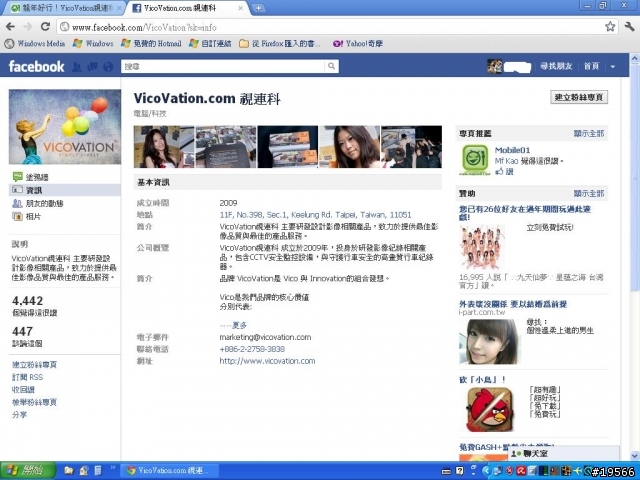The image size is (640, 480).
Task: Click 檢舉粉絲專頁 link in sidebar
Action: [34, 402]
